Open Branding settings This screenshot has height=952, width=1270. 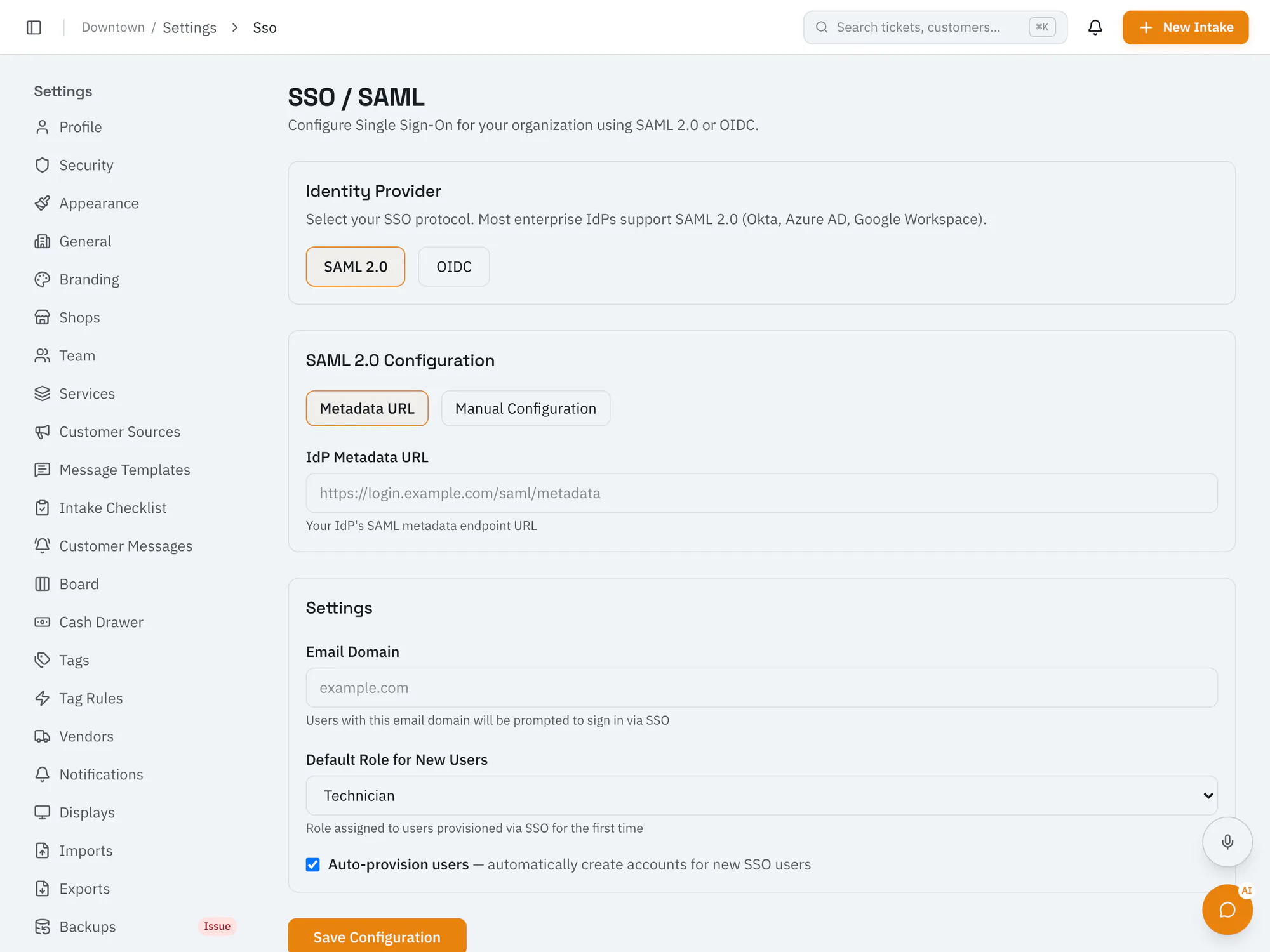click(x=135, y=279)
